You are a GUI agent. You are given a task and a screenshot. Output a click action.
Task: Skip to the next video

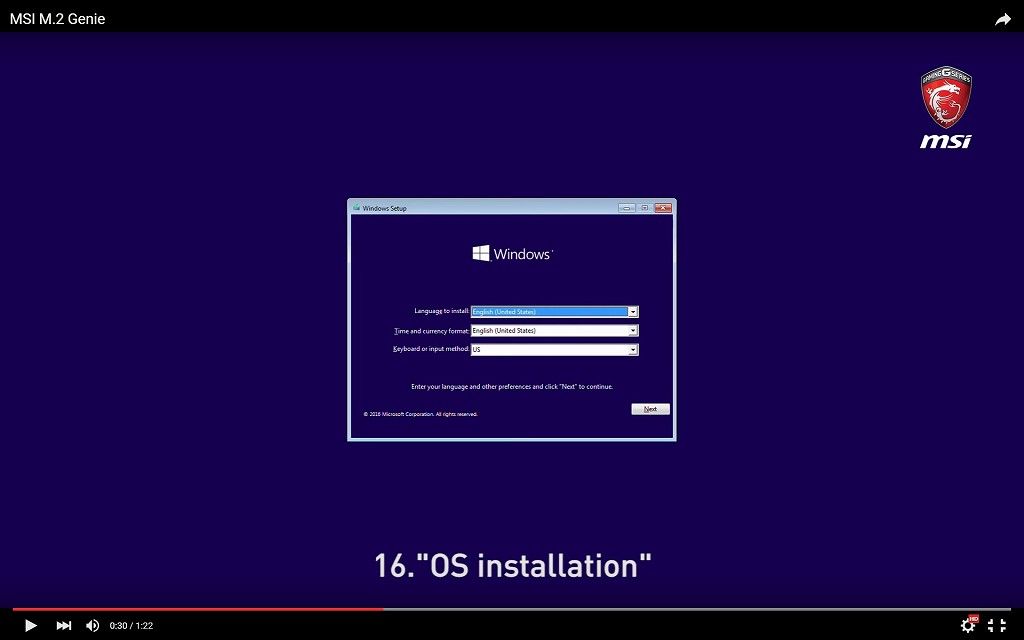tap(63, 626)
